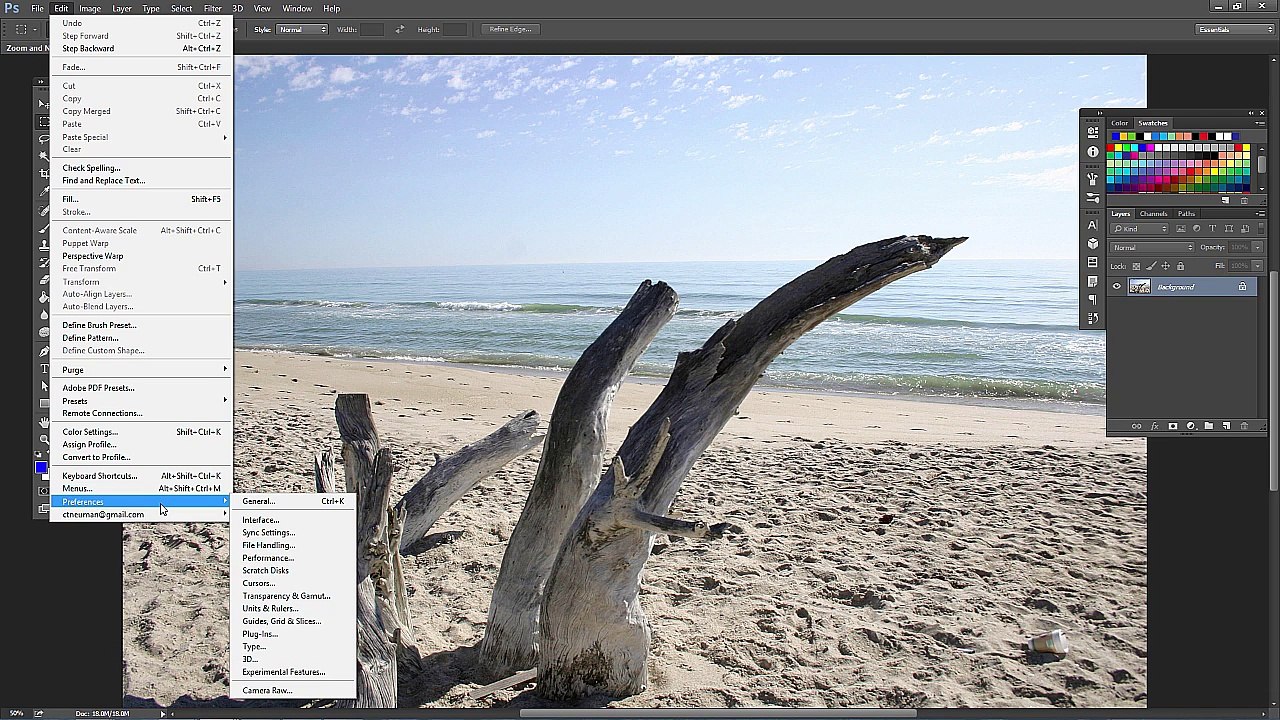Open the marquee tool preset picker arrow
The width and height of the screenshot is (1280, 720).
(35, 29)
